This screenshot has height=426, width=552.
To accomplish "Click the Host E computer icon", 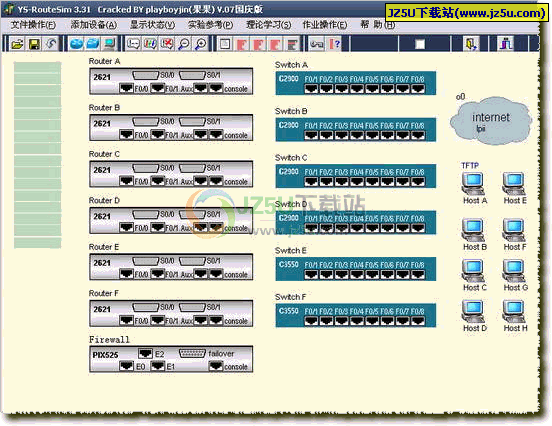I will pyautogui.click(x=514, y=184).
